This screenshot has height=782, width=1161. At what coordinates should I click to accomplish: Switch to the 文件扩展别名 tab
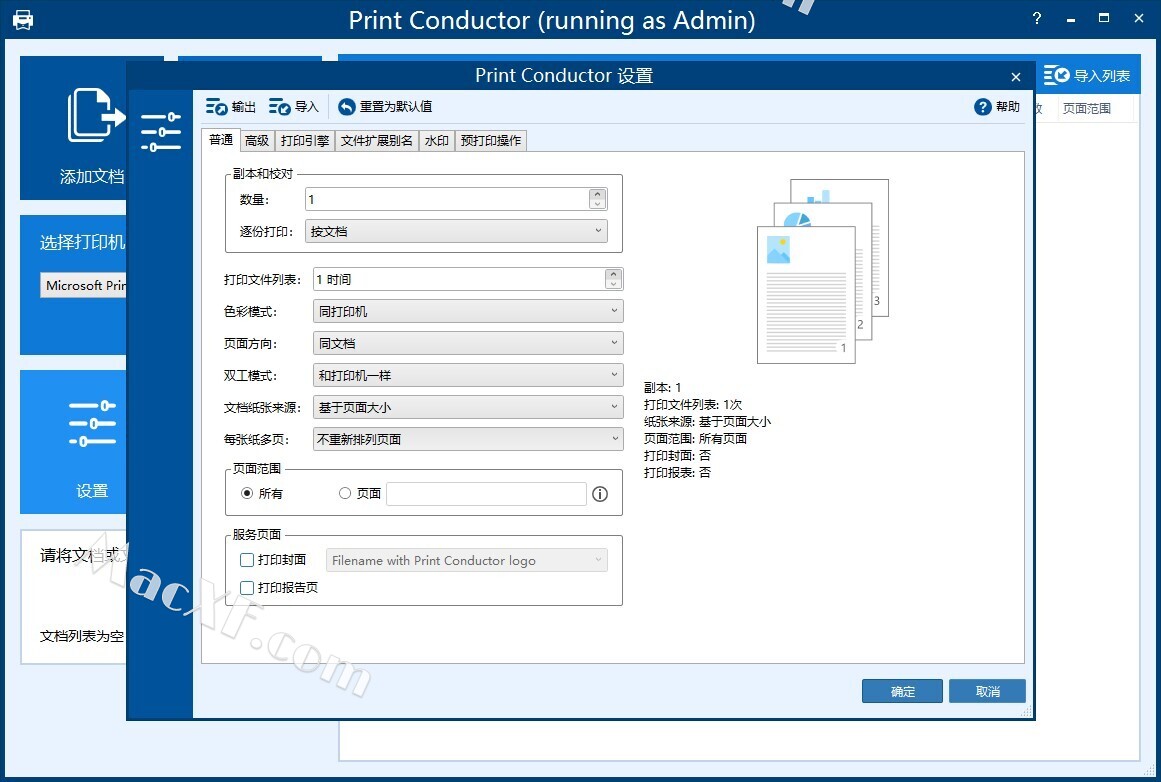click(x=377, y=141)
